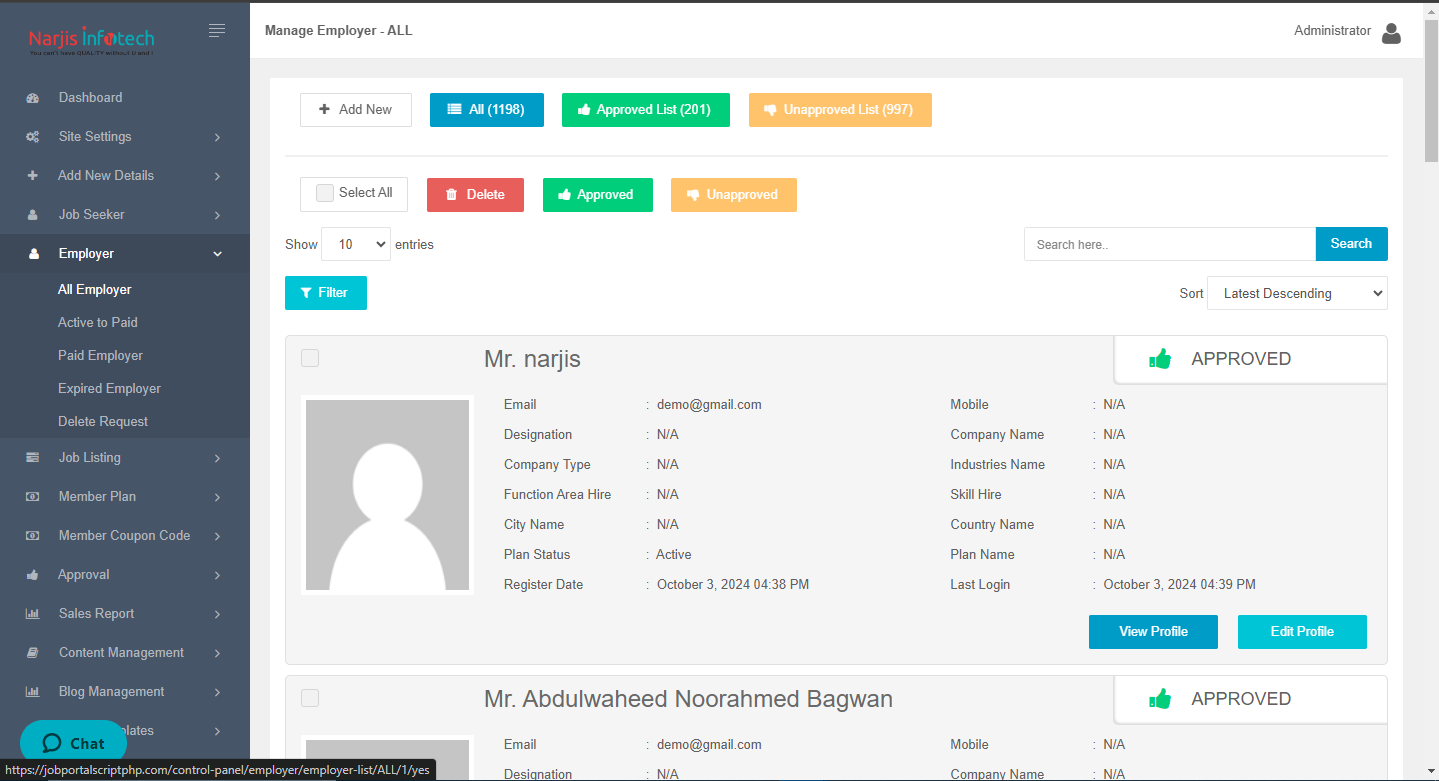This screenshot has width=1439, height=781.
Task: Go to Dashboard in the sidebar
Action: pyautogui.click(x=90, y=98)
